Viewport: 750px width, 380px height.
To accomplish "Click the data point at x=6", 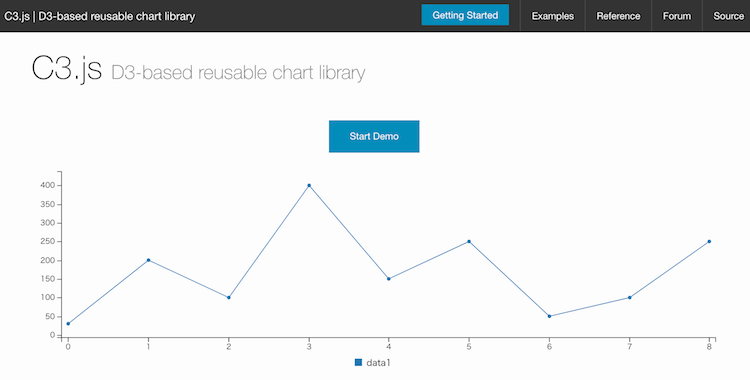I will pyautogui.click(x=549, y=316).
